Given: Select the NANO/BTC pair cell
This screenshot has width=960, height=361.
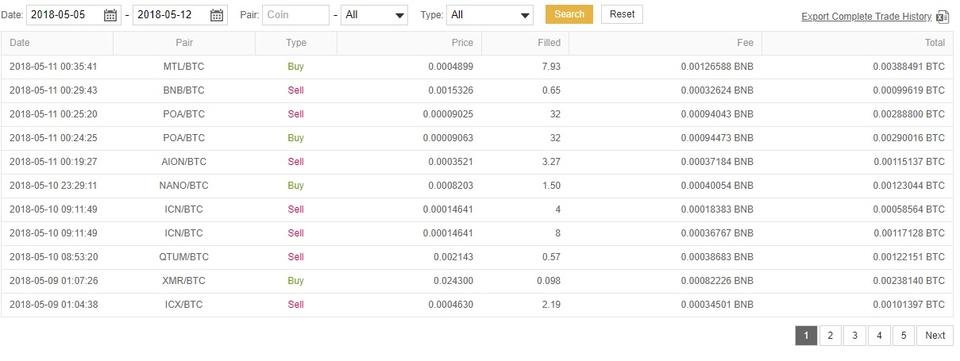Looking at the screenshot, I should pyautogui.click(x=184, y=185).
